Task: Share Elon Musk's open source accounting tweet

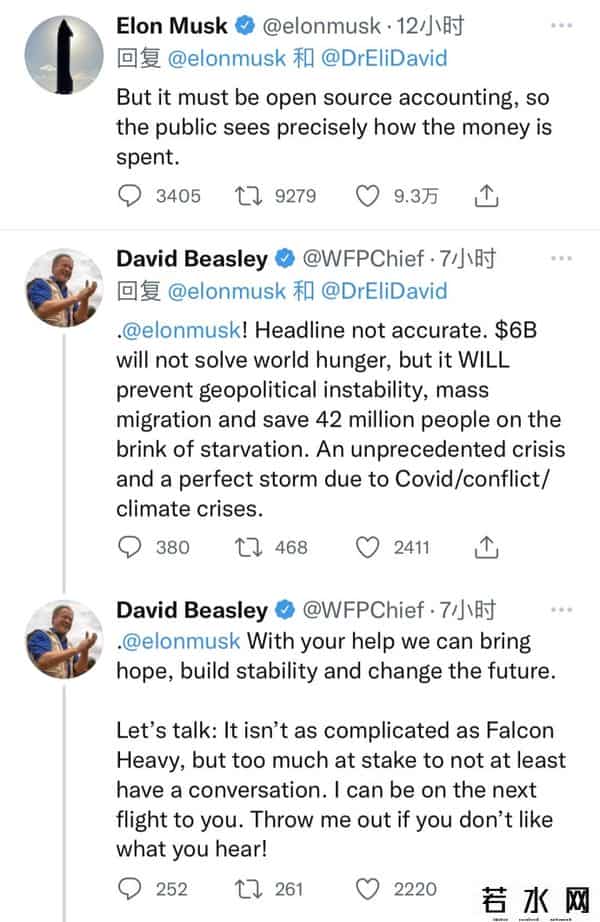Action: (x=486, y=196)
